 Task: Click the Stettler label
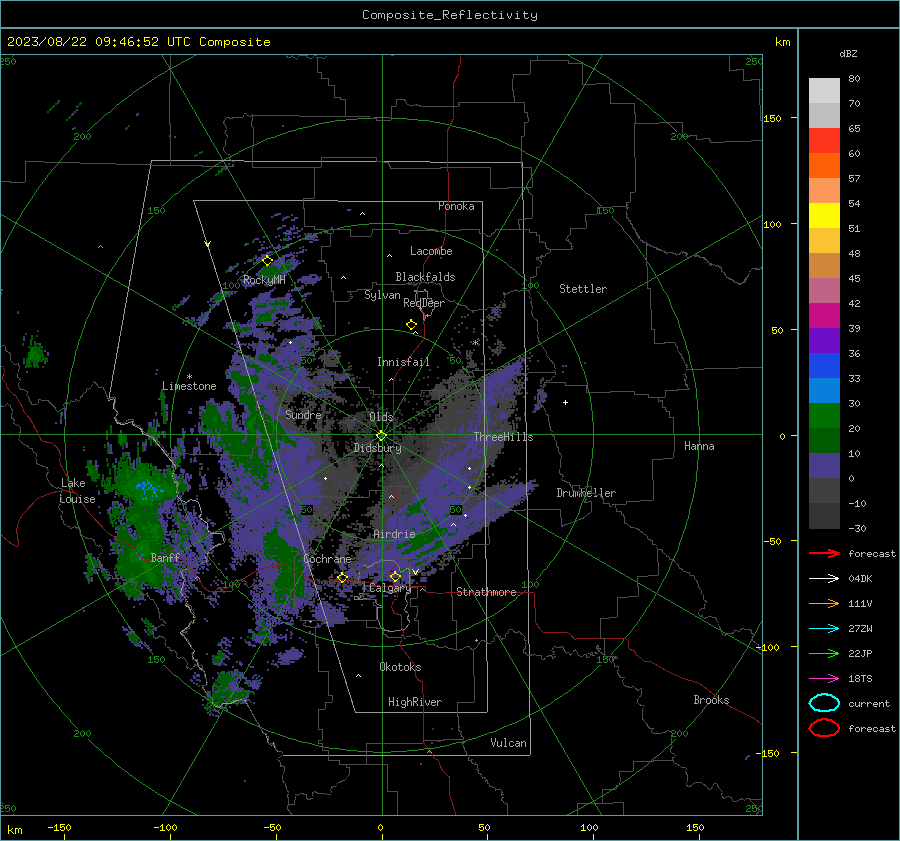583,289
